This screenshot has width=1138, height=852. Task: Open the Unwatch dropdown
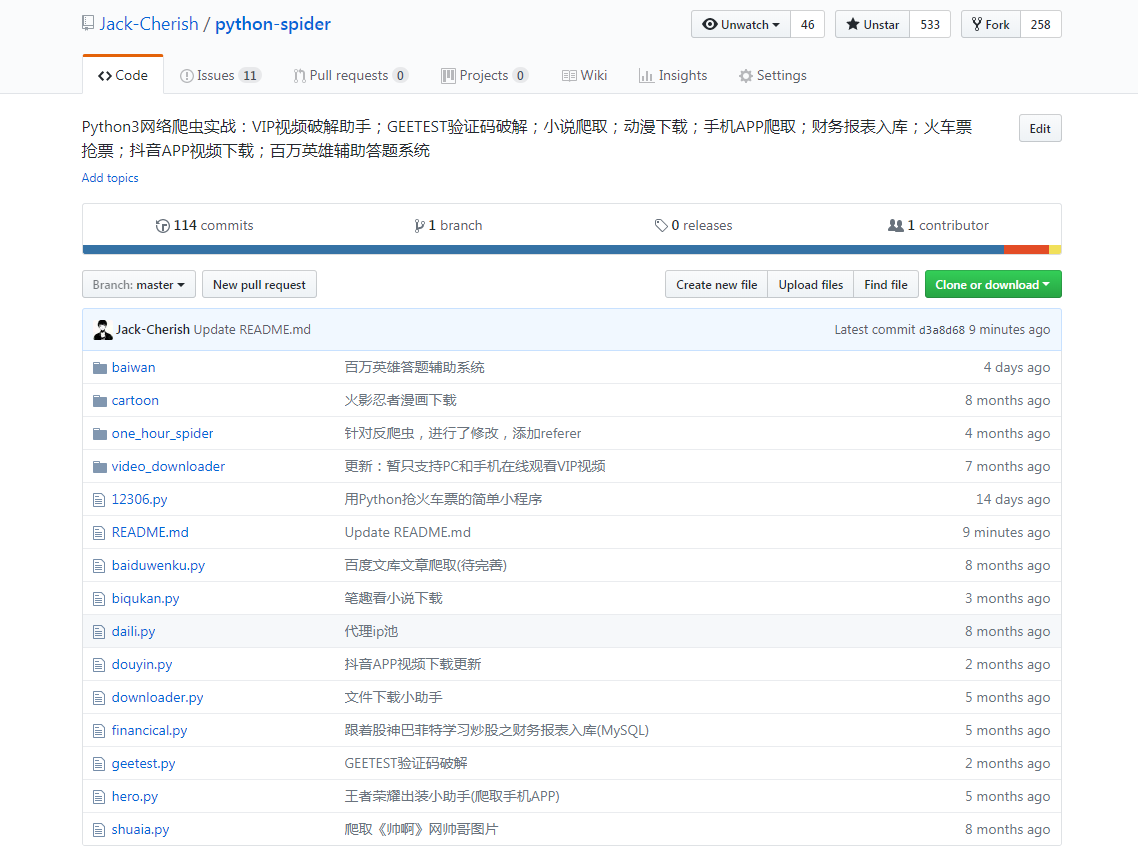tap(741, 25)
